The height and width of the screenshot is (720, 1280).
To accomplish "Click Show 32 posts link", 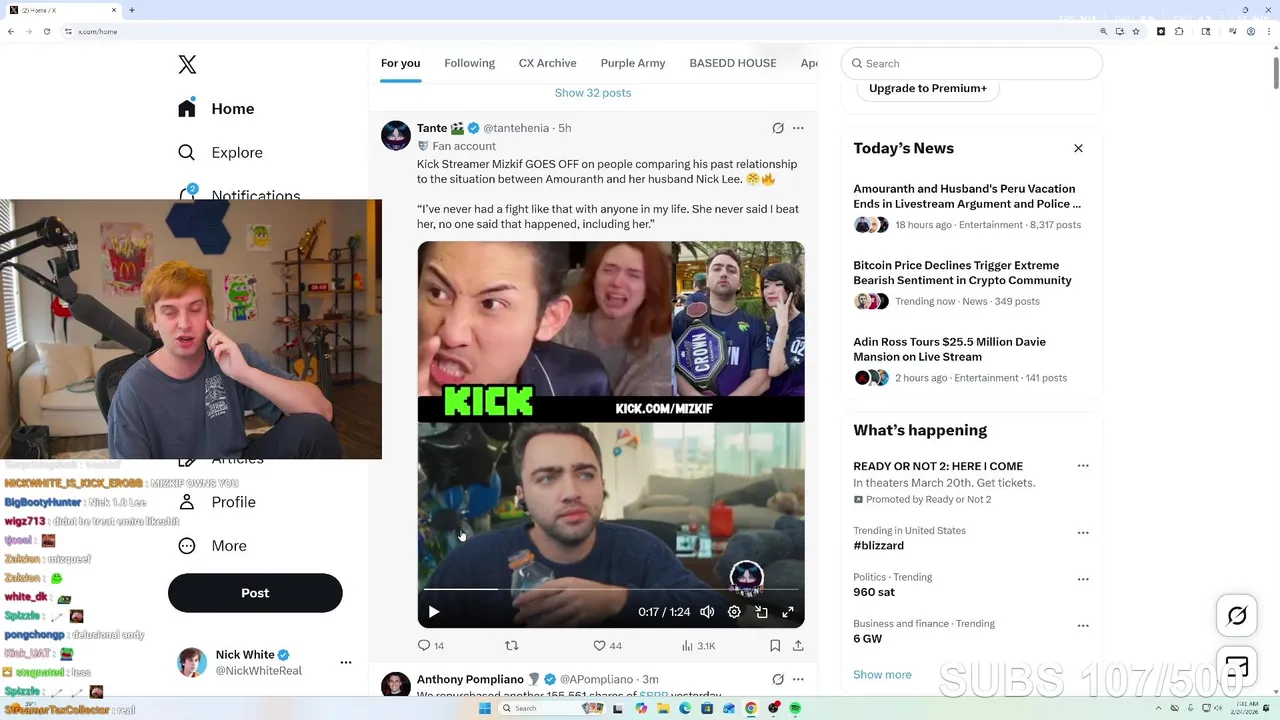I will [x=593, y=93].
